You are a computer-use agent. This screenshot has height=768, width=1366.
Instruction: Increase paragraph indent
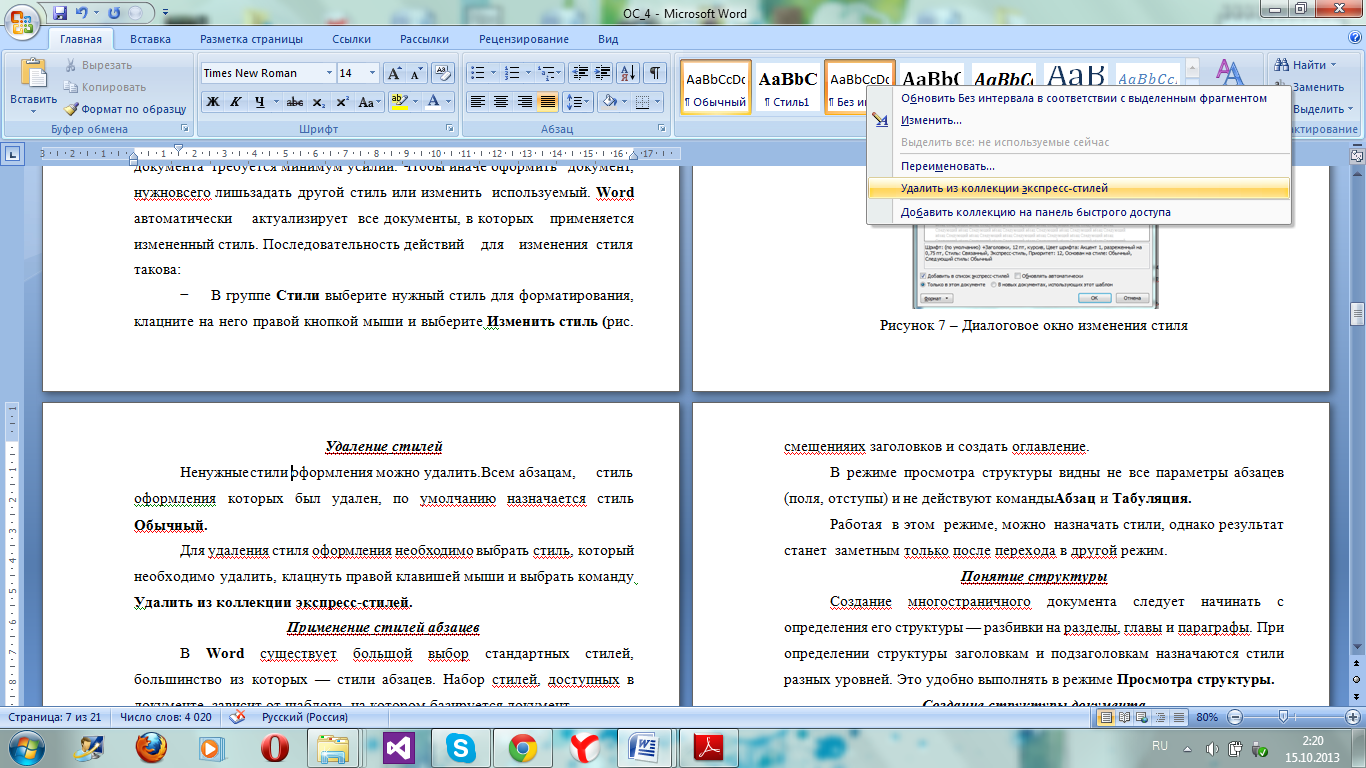[x=601, y=73]
